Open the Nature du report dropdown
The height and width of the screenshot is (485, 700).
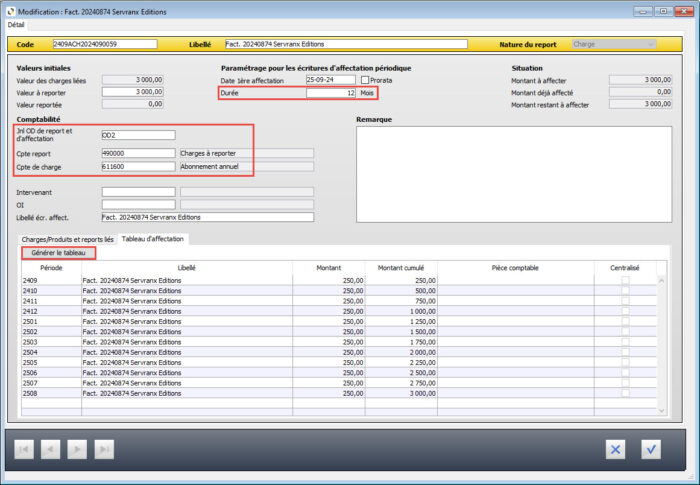pyautogui.click(x=613, y=44)
